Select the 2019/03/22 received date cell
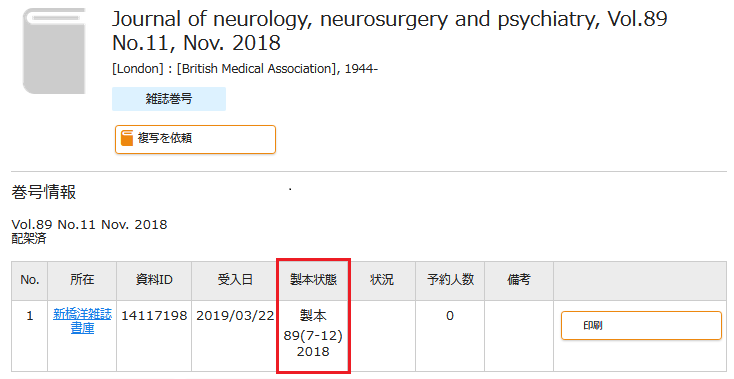This screenshot has height=379, width=734. click(x=235, y=316)
